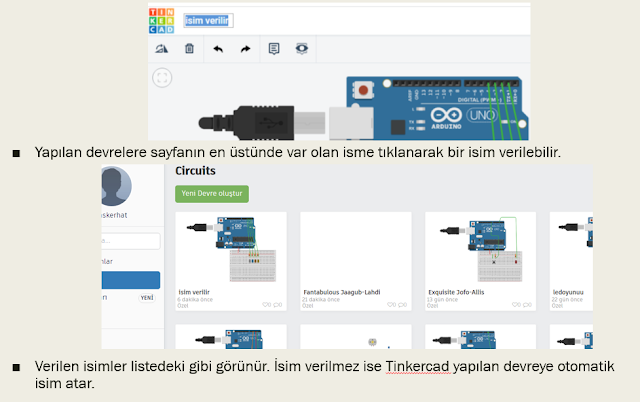640x402 pixels.
Task: Click the Arduino reset button
Action: coord(363,90)
